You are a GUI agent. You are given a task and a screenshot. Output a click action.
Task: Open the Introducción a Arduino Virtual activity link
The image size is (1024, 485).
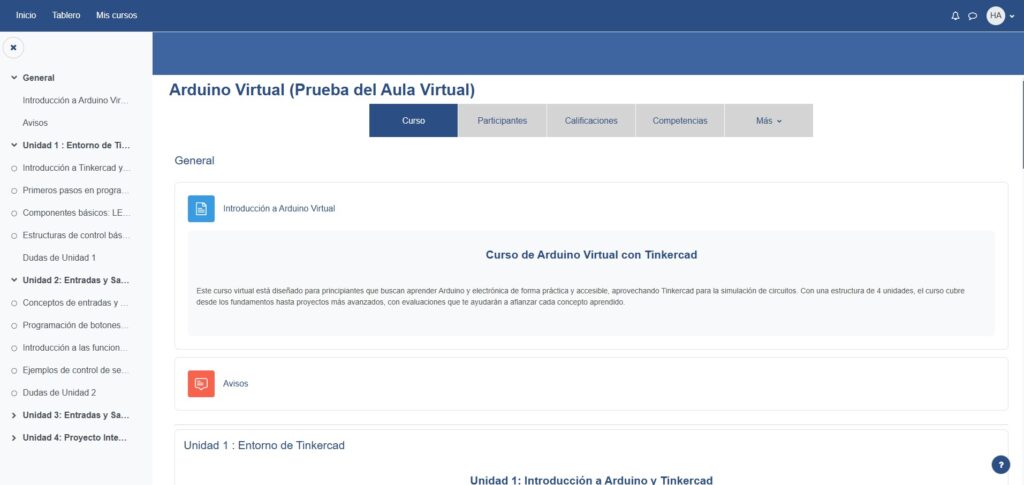(x=279, y=209)
